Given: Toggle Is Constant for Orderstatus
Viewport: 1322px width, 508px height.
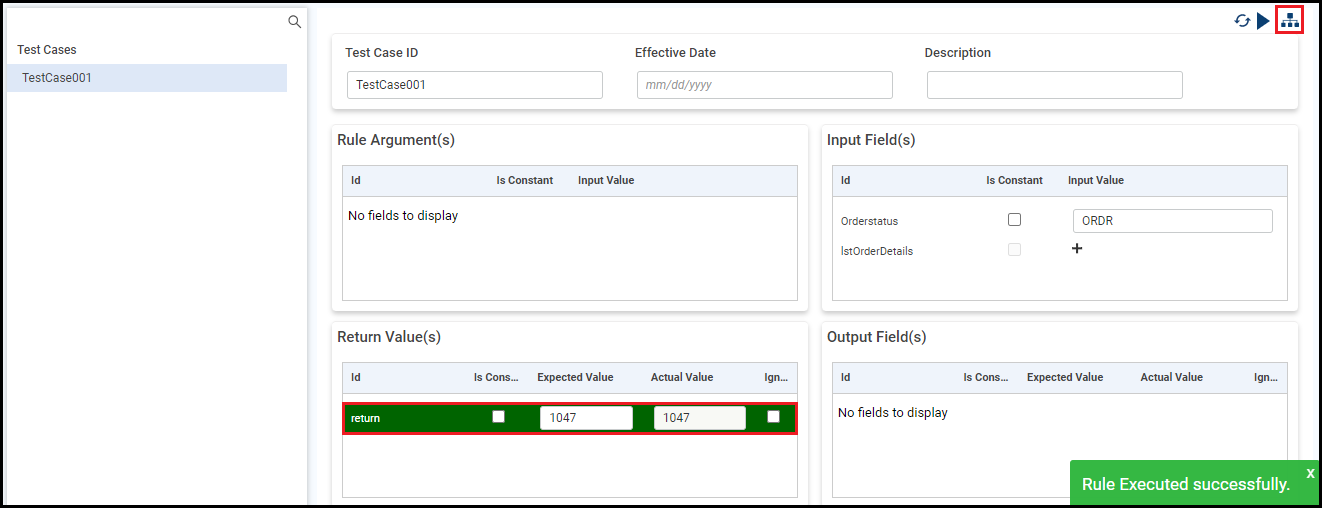Looking at the screenshot, I should (1014, 220).
